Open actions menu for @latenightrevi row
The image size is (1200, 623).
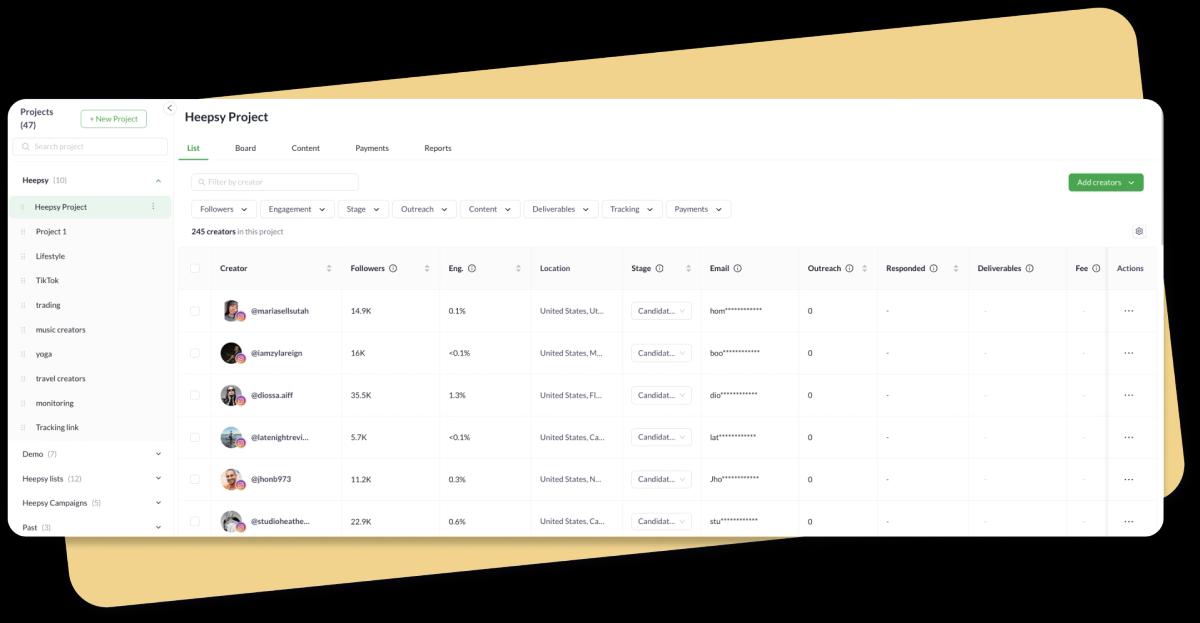tap(1129, 437)
